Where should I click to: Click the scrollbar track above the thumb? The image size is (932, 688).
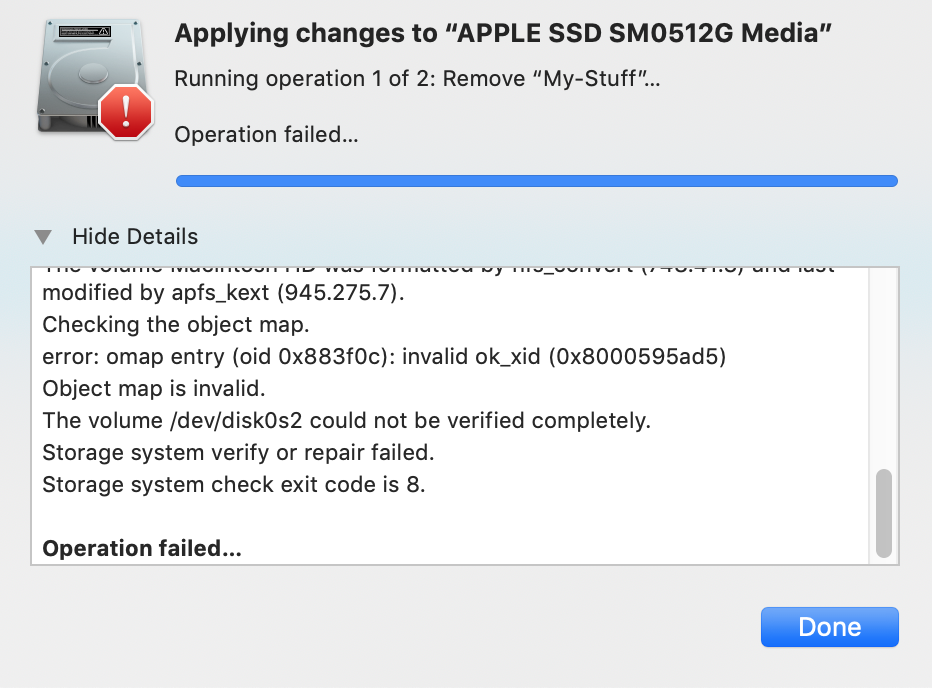[884, 369]
